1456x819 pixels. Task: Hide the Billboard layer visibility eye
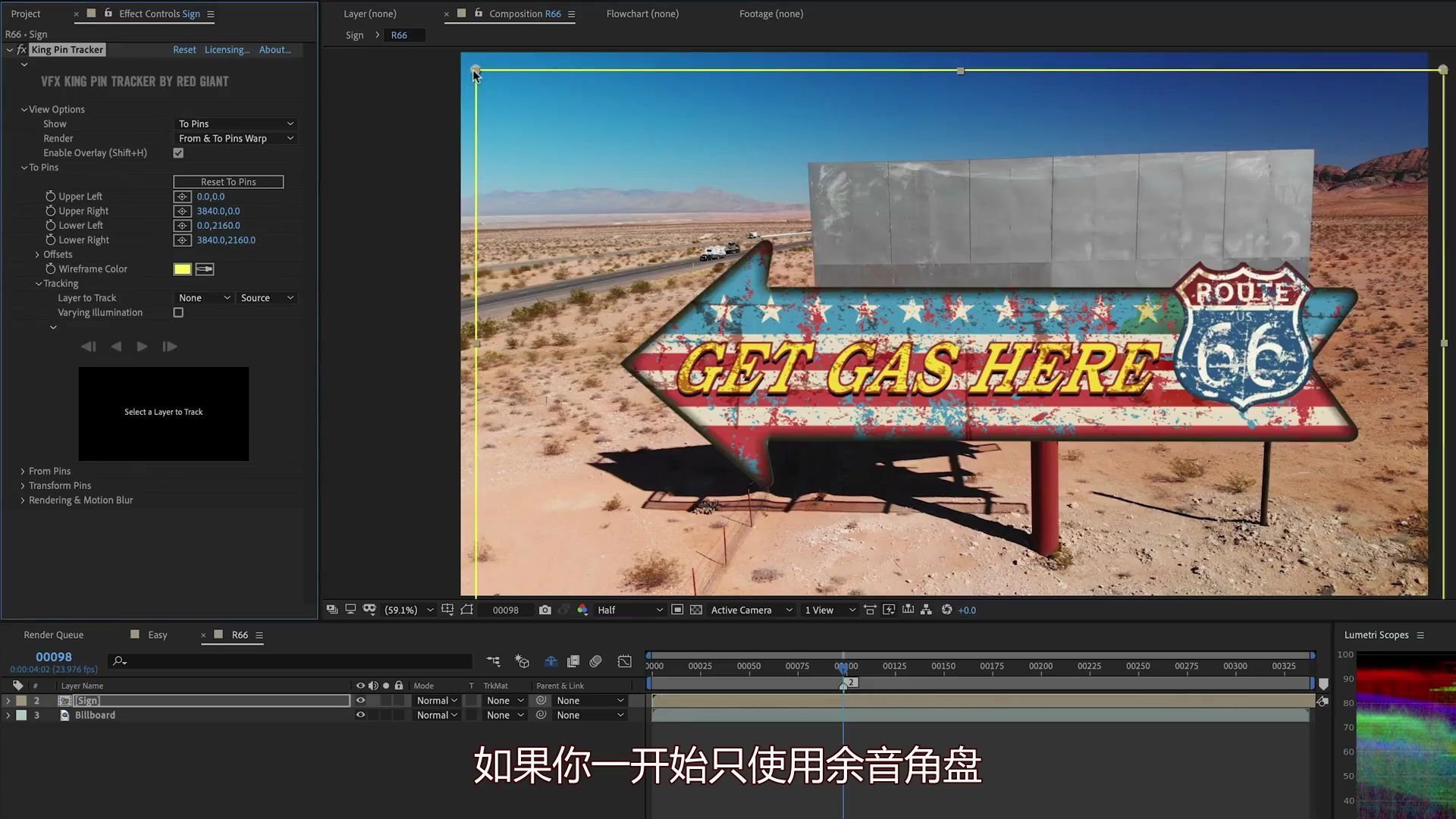[360, 715]
